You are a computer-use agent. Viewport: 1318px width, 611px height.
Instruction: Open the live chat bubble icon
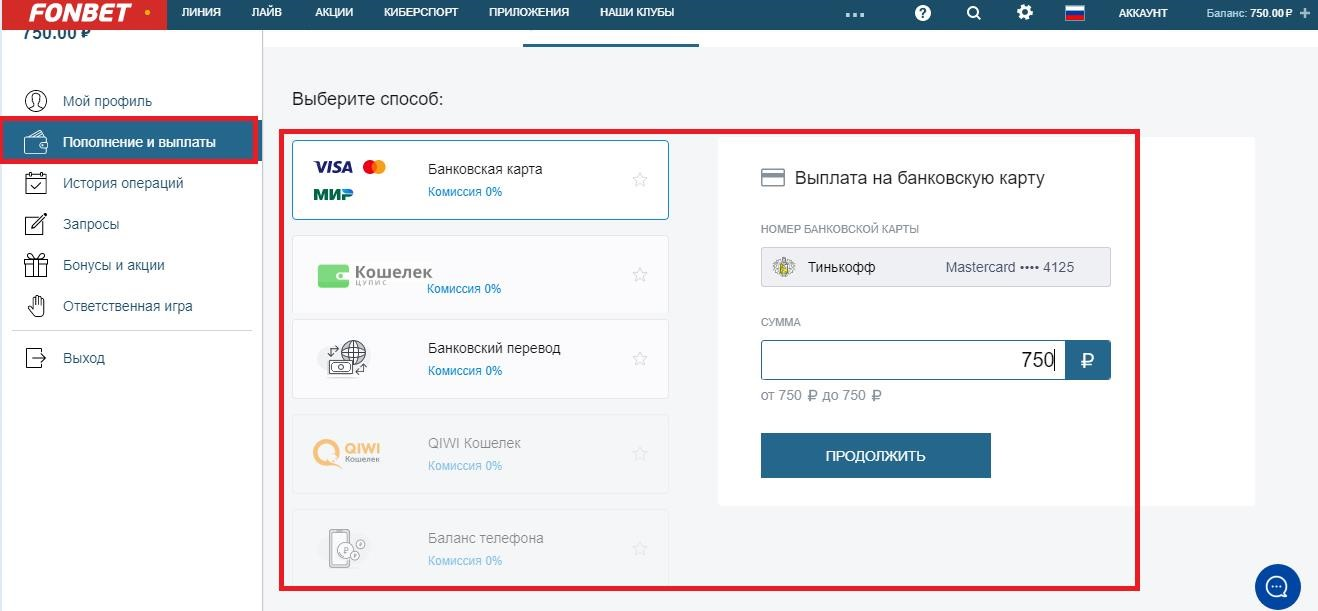(x=1277, y=585)
